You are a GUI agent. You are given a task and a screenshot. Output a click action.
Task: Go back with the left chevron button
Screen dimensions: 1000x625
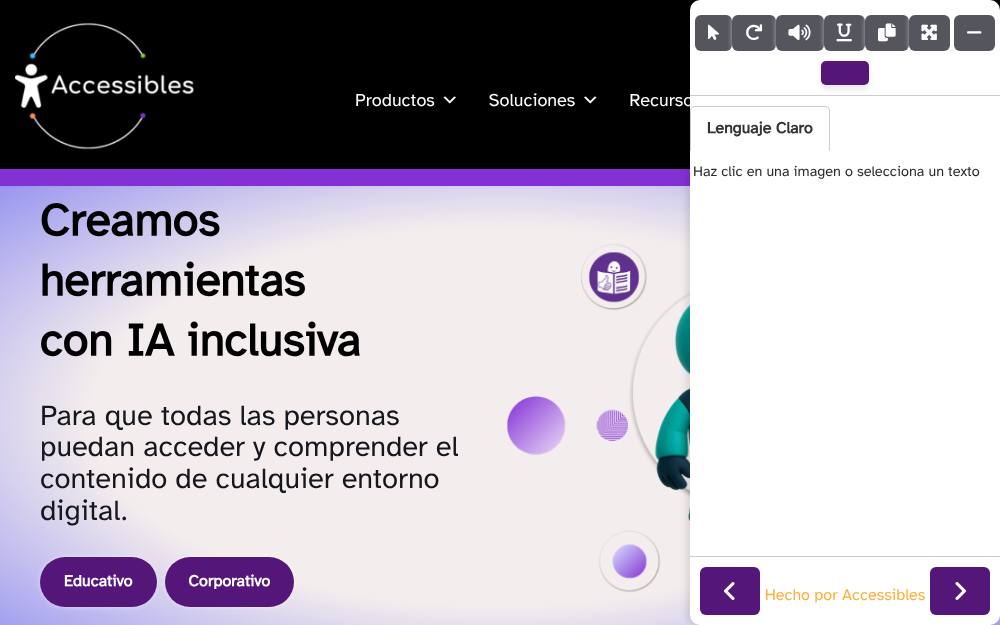[x=730, y=591]
